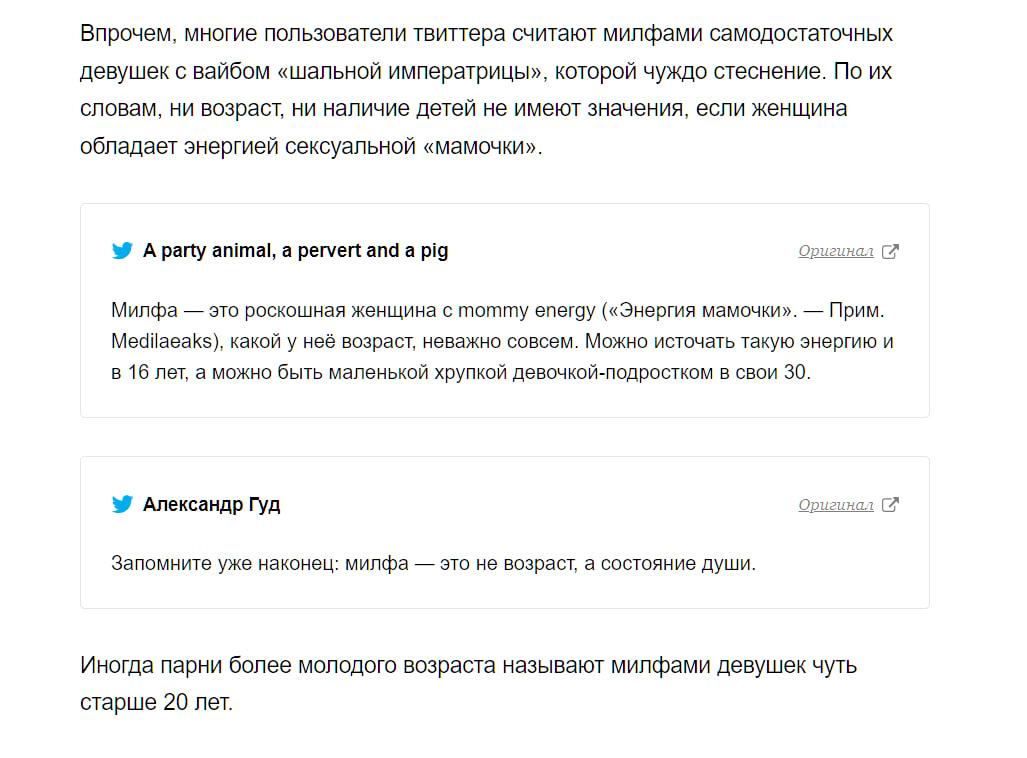Click the paragraph beginning 'Иногда парни более молодого'
This screenshot has height=758, width=1027.
click(x=468, y=683)
